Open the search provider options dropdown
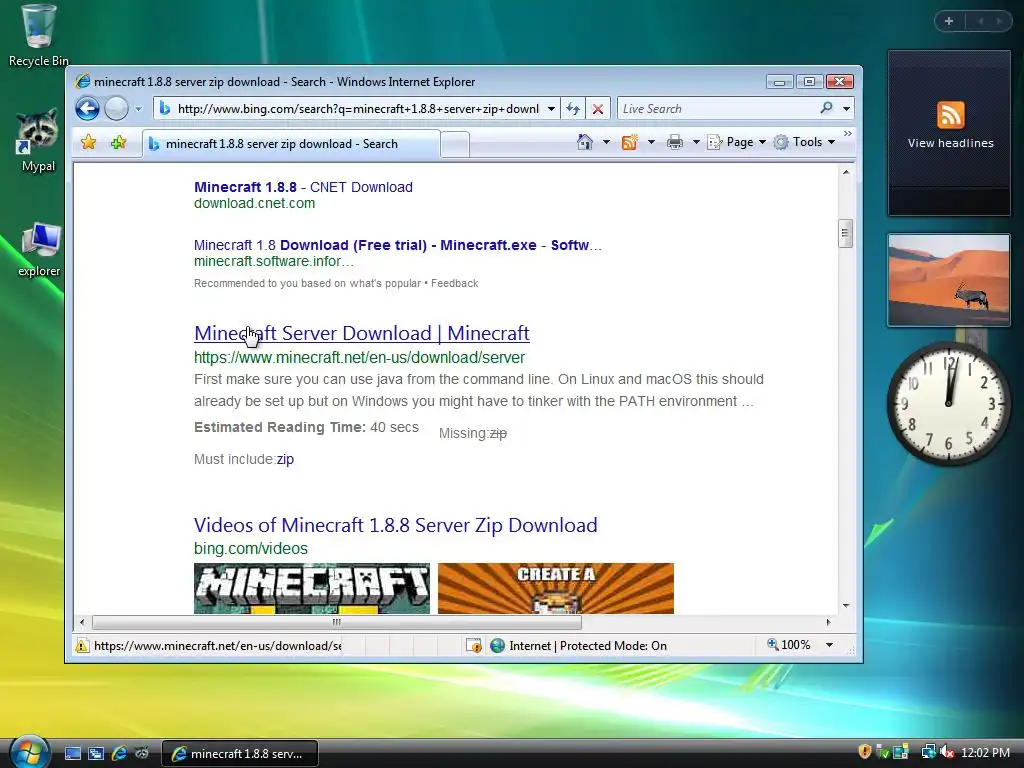The height and width of the screenshot is (768, 1024). 846,109
